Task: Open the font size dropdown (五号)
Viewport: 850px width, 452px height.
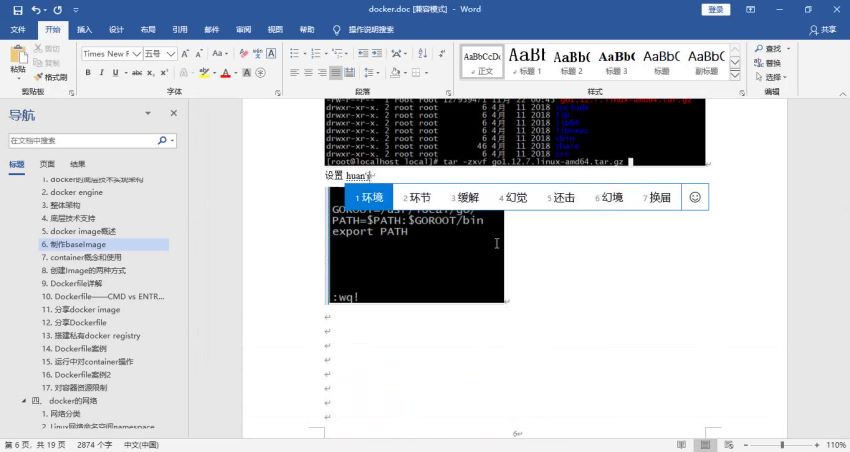Action: click(171, 54)
